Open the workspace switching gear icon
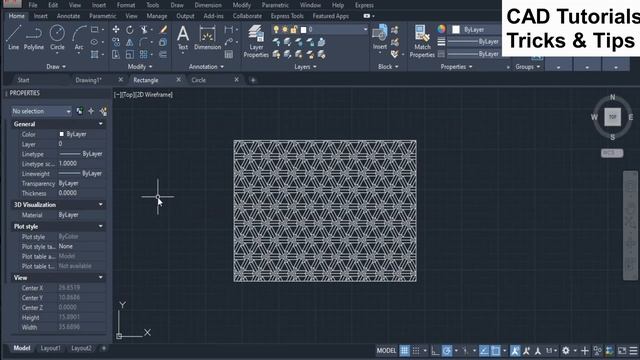 [566, 351]
